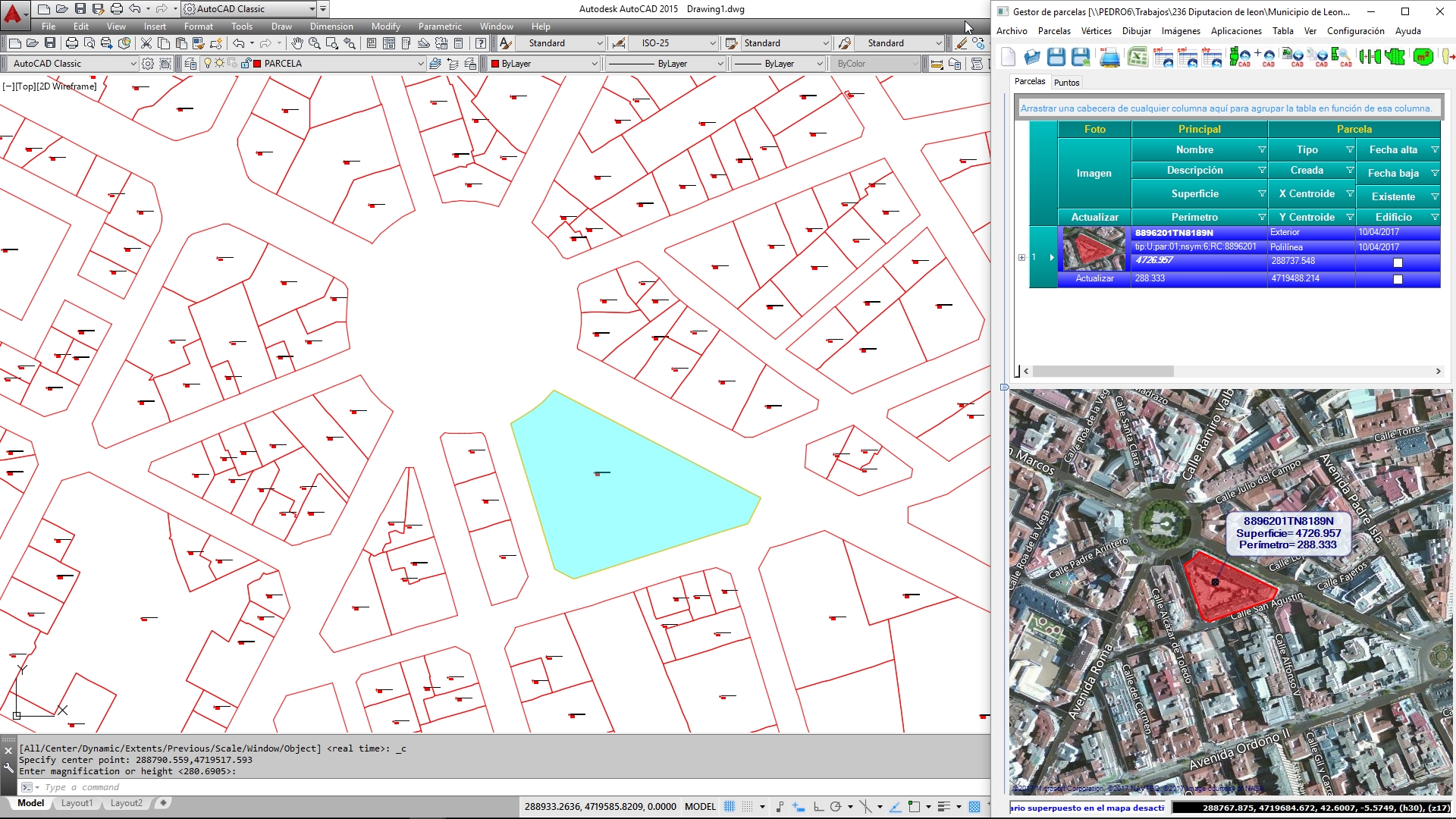Click the MODEL button in status bar
Image resolution: width=1456 pixels, height=819 pixels.
tap(700, 807)
